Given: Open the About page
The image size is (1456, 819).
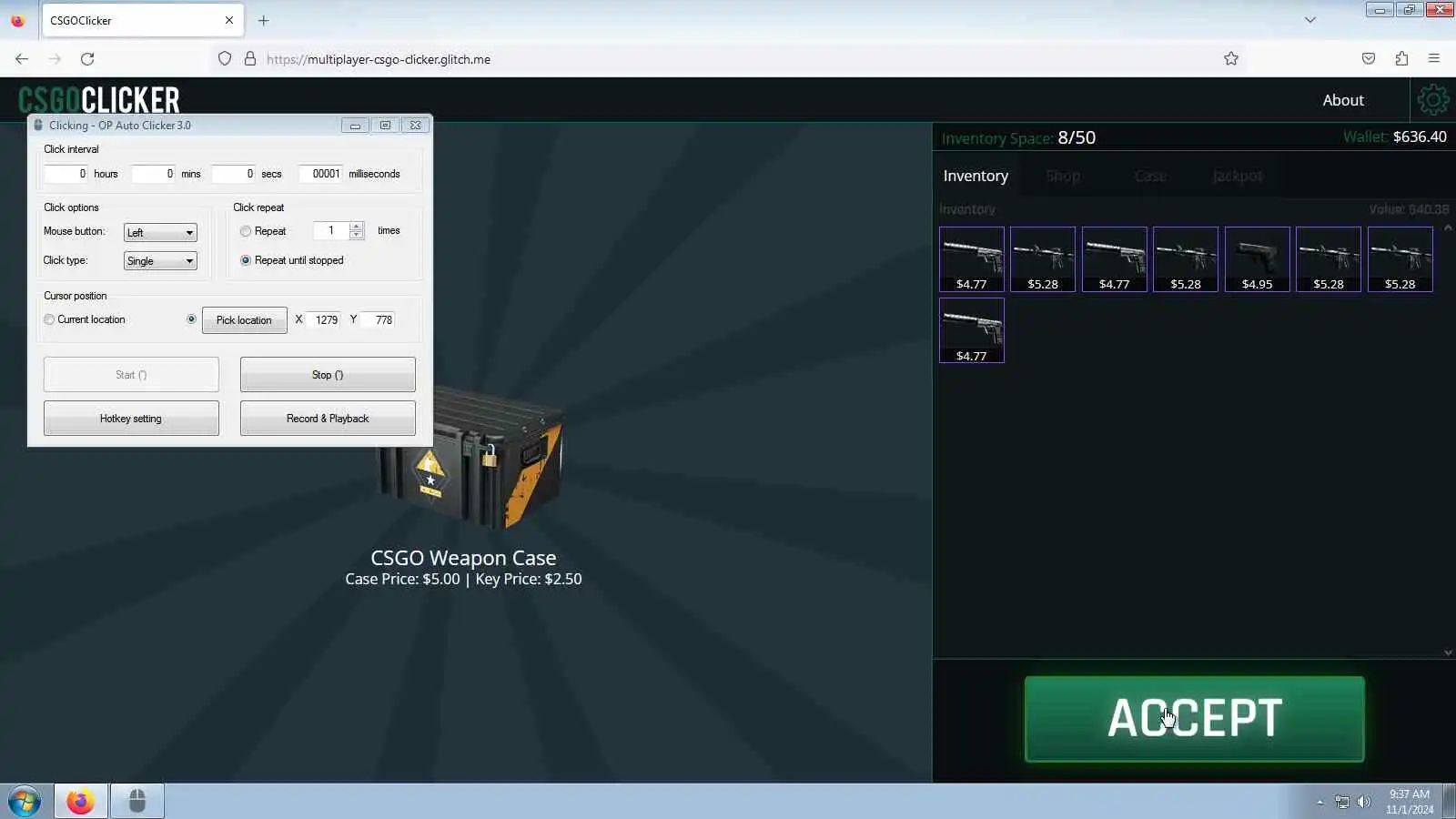Looking at the screenshot, I should (1343, 100).
